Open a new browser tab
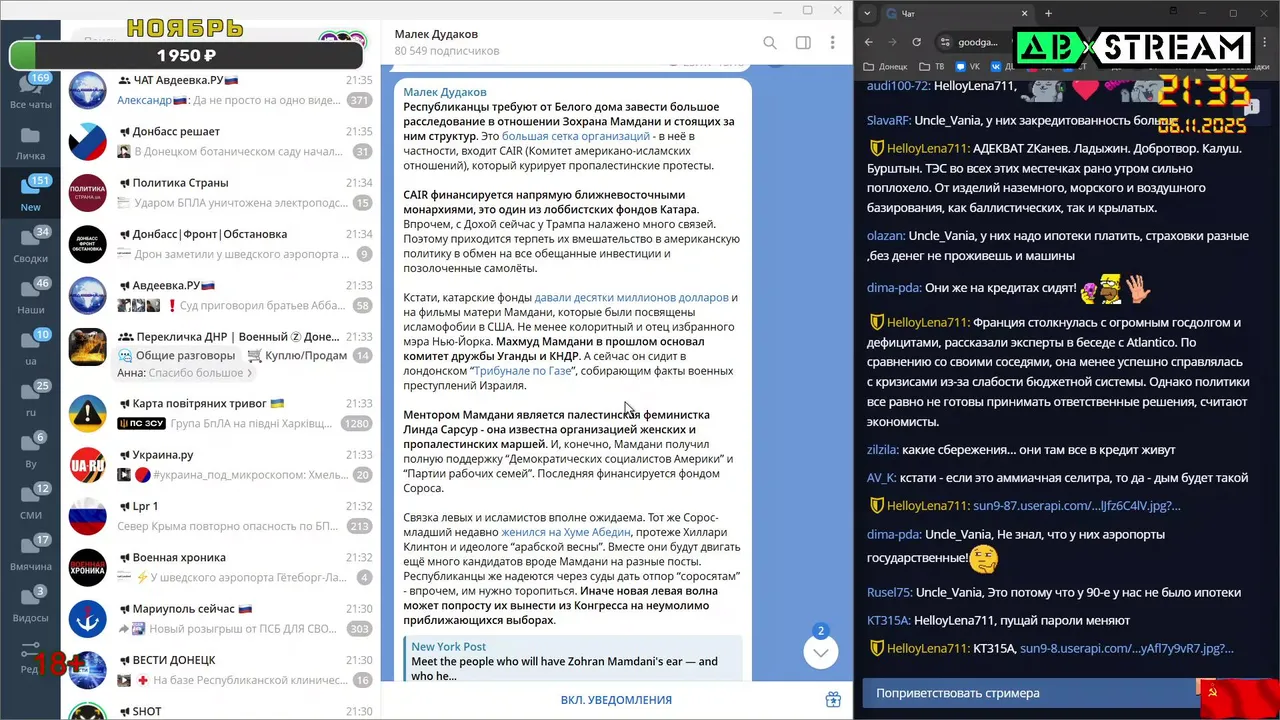1280x720 pixels. tap(1048, 13)
